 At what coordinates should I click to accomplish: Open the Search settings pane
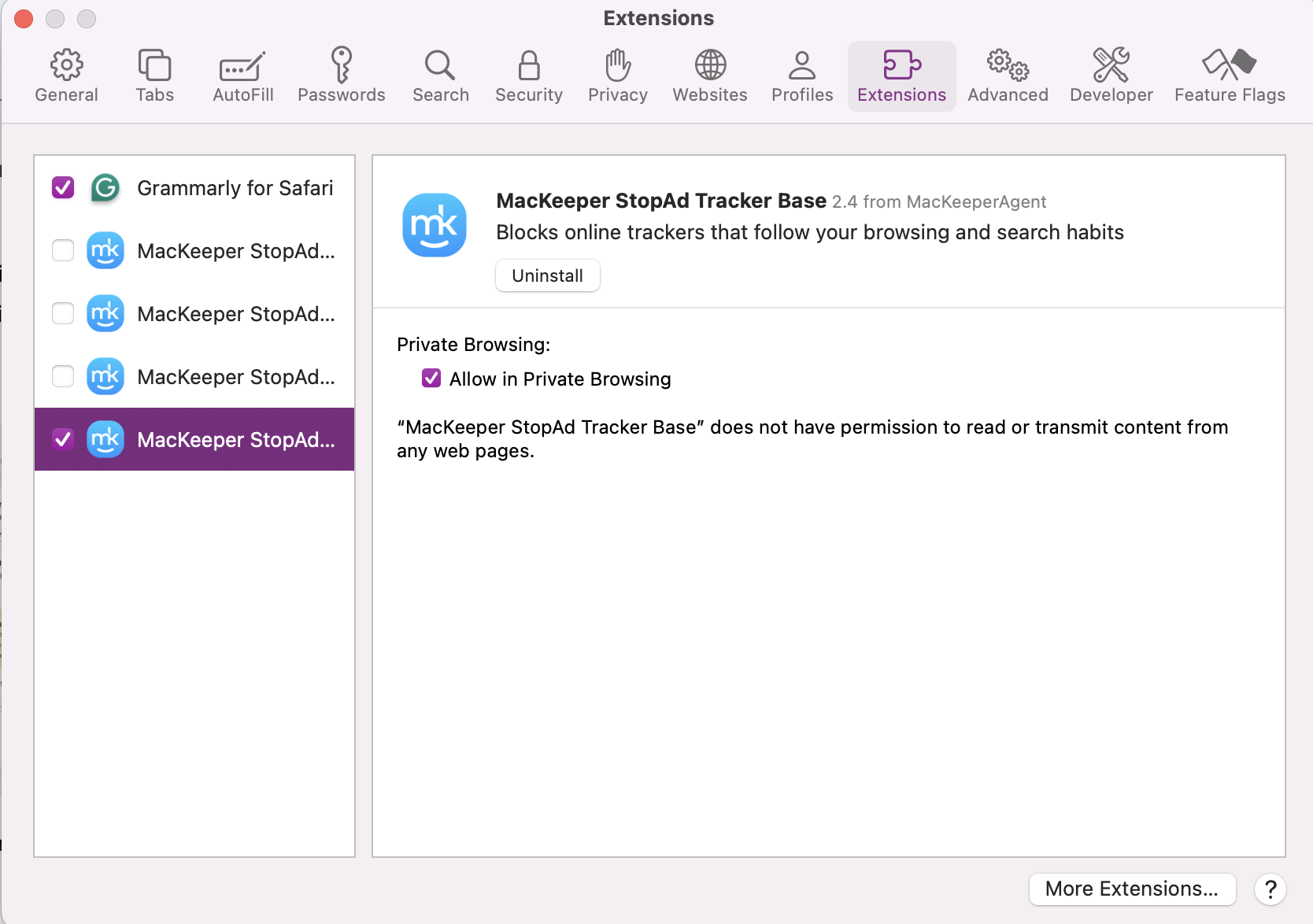pyautogui.click(x=440, y=75)
